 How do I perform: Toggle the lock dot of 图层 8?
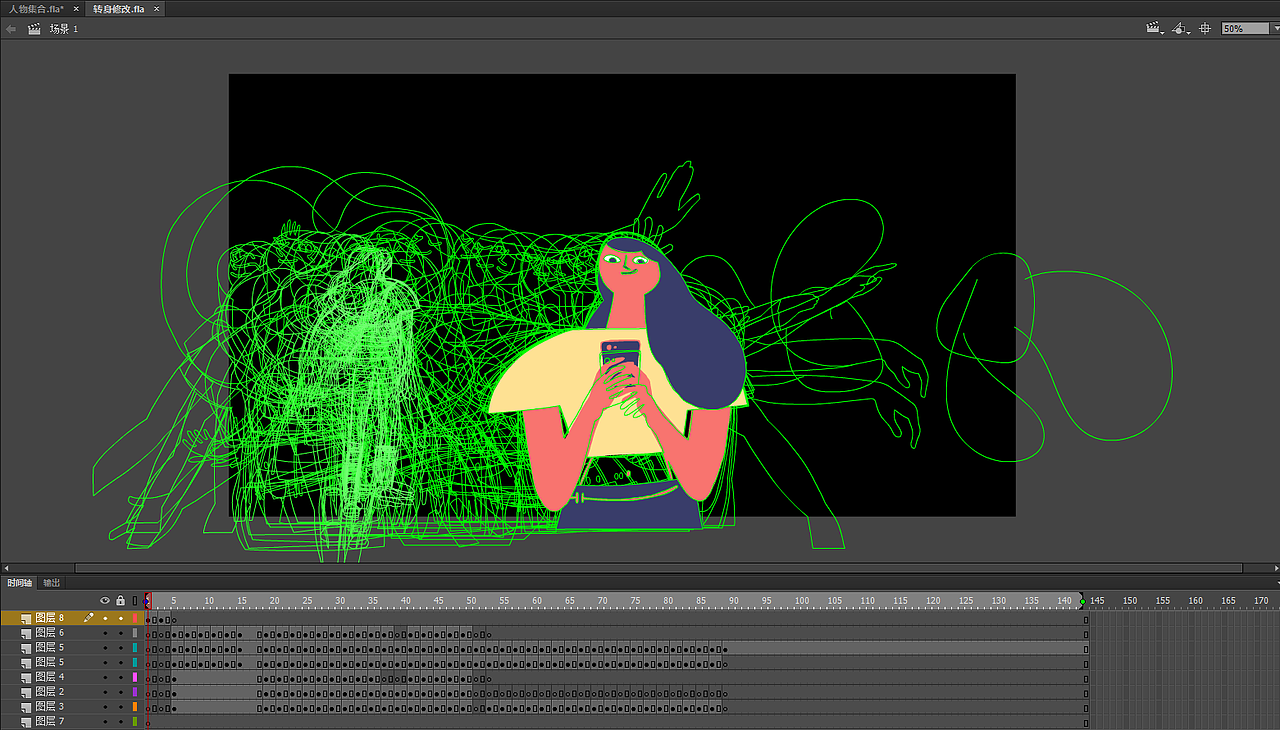click(x=120, y=618)
